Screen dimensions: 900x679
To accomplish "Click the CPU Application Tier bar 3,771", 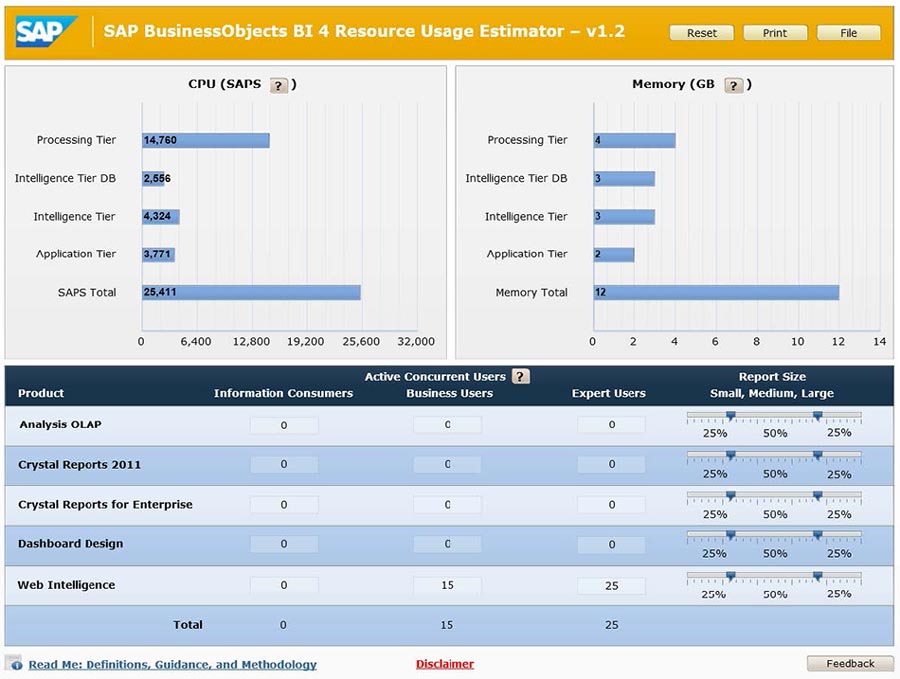I will click(x=158, y=254).
